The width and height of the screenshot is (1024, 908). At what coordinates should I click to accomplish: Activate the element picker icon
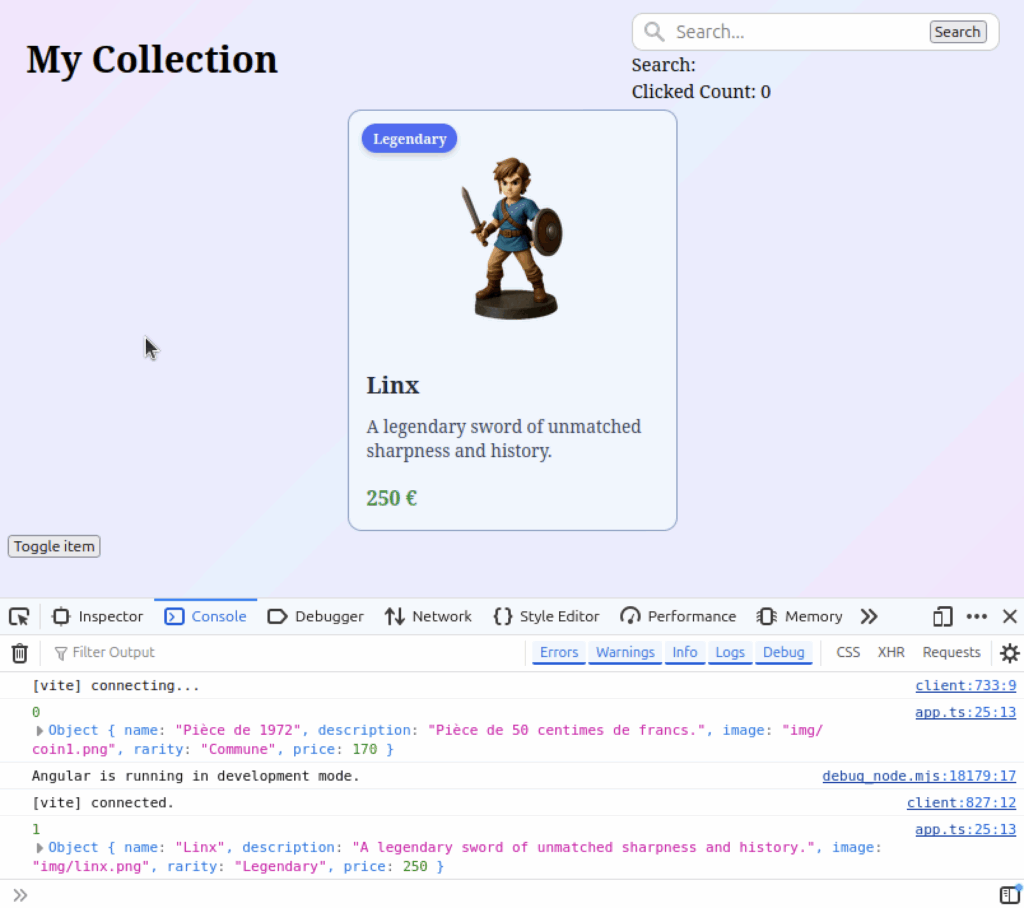[19, 616]
